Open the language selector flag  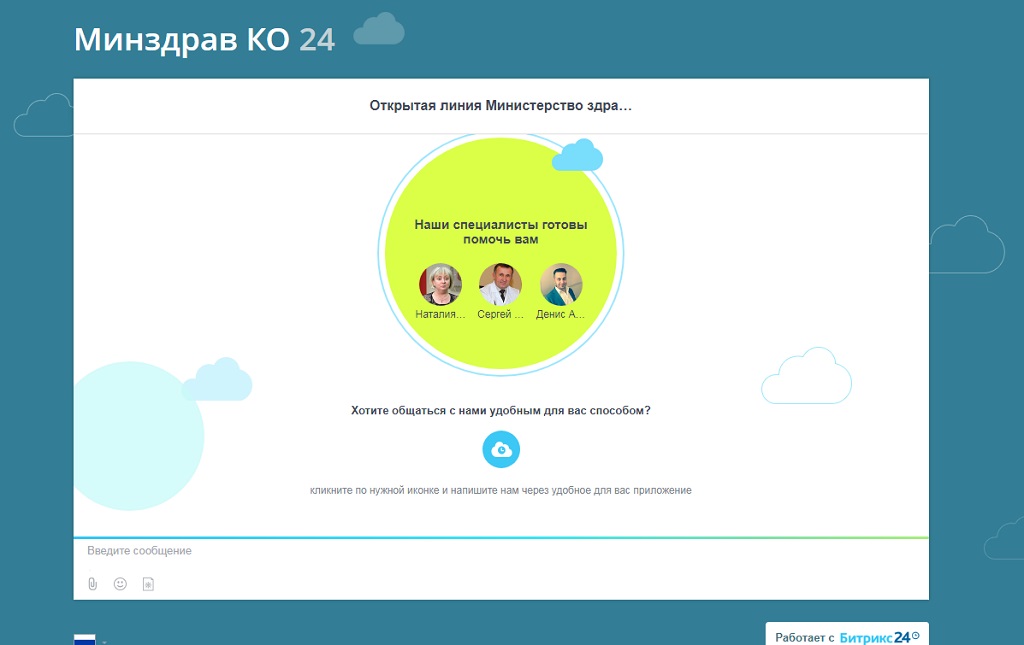coord(85,639)
